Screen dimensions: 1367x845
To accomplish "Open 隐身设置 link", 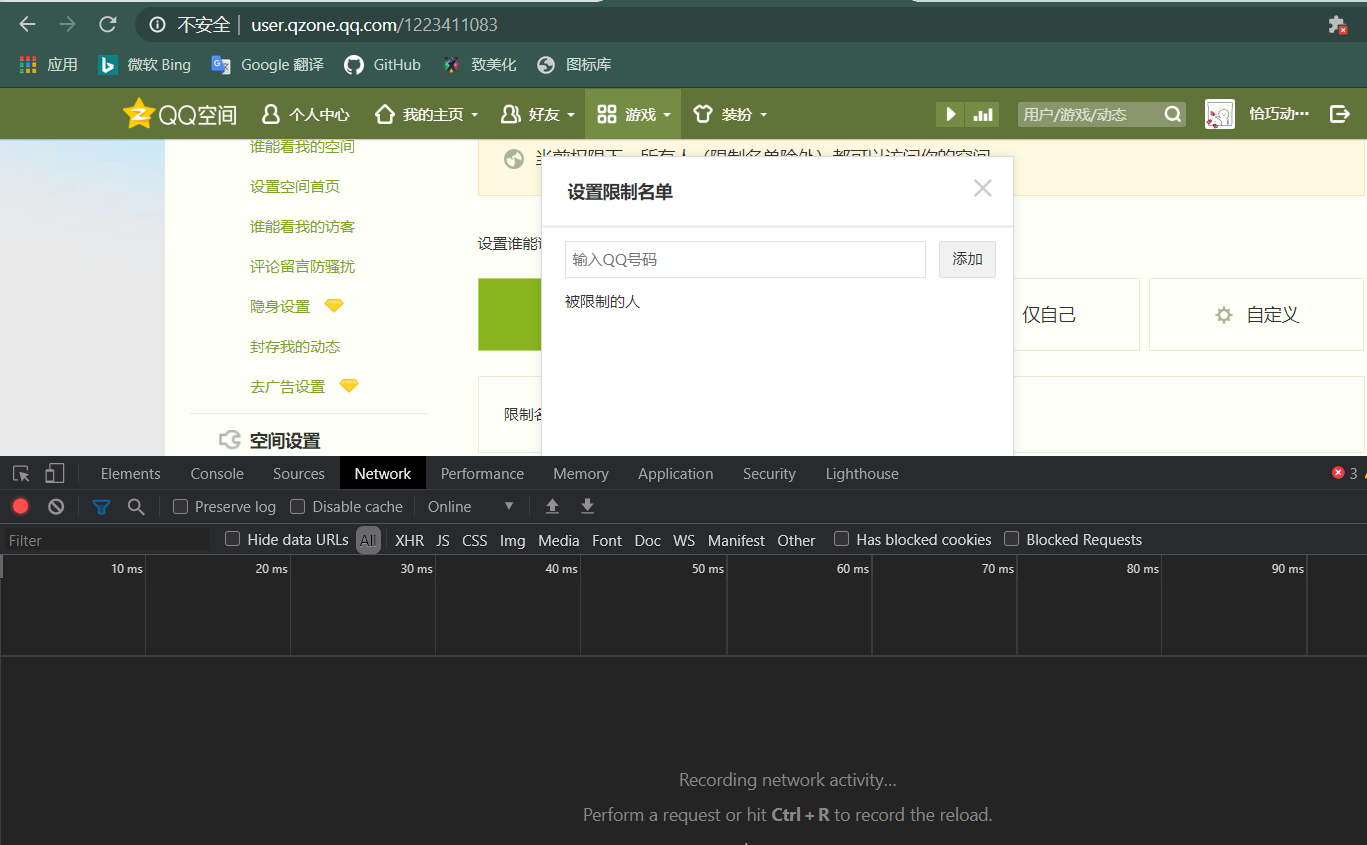I will [280, 307].
